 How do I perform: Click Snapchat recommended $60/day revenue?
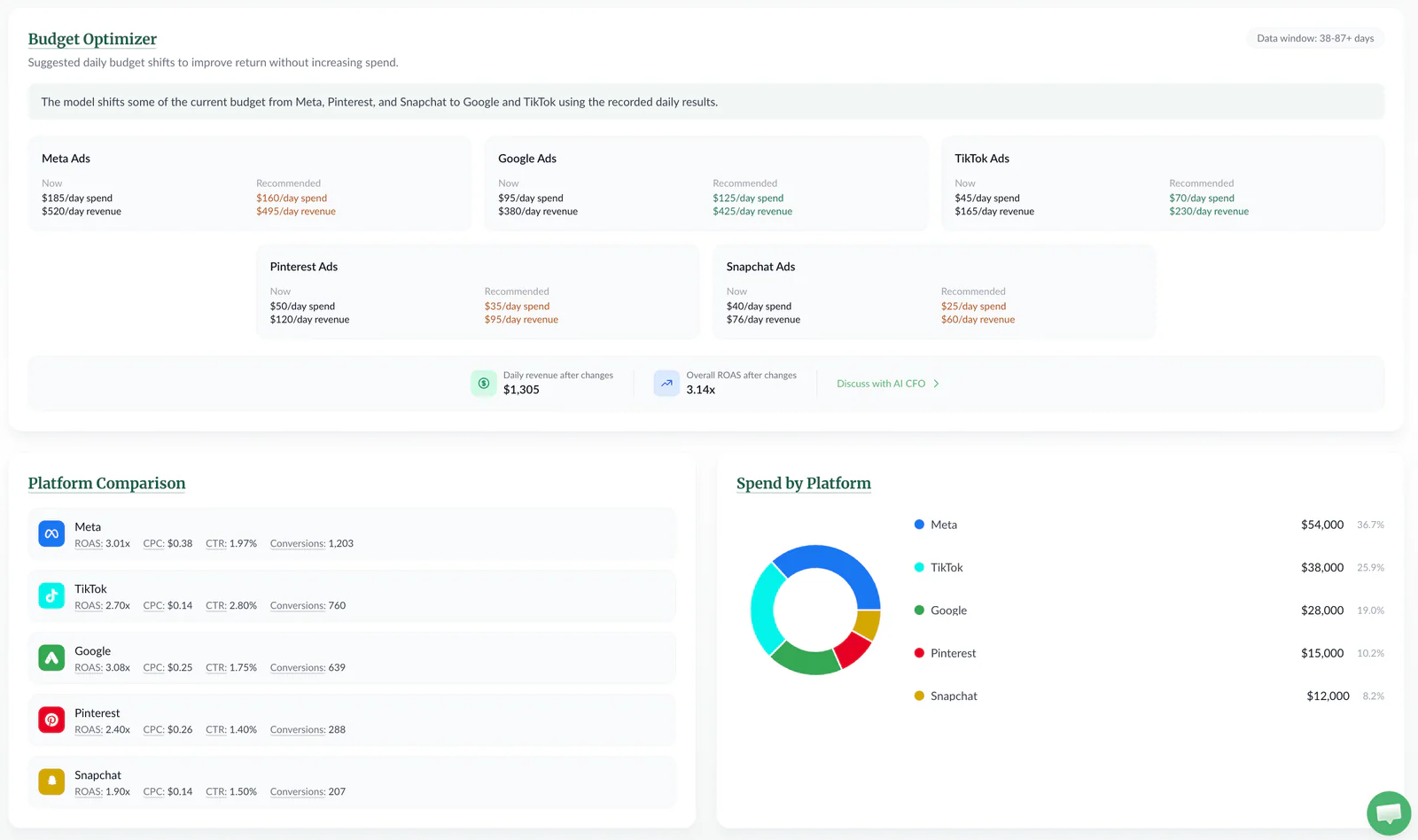[x=978, y=320]
